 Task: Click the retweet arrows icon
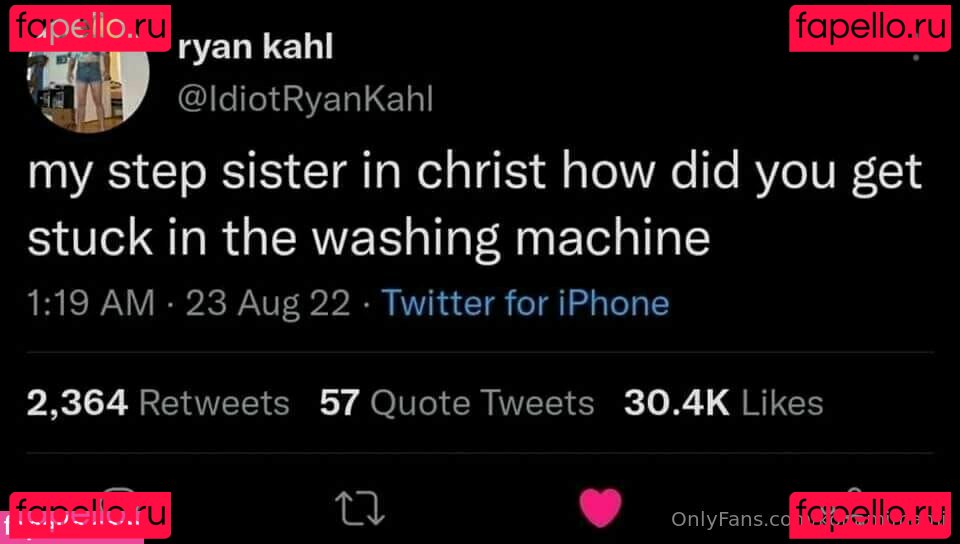click(360, 510)
